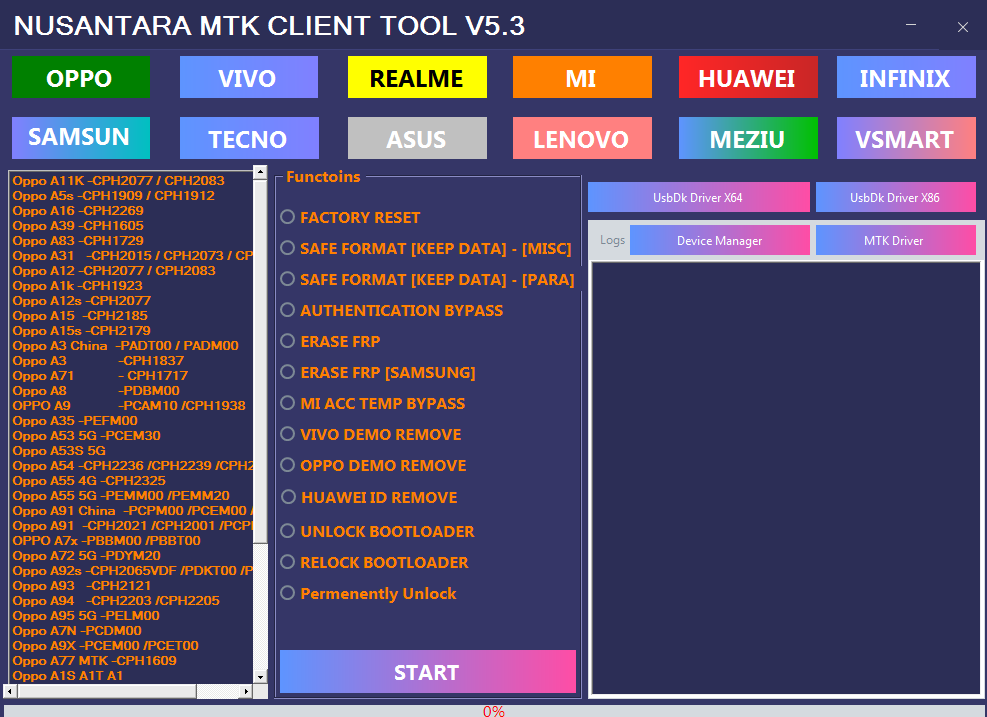This screenshot has width=987, height=717.
Task: Pick Oppo A53S 5G model
Action: click(59, 451)
